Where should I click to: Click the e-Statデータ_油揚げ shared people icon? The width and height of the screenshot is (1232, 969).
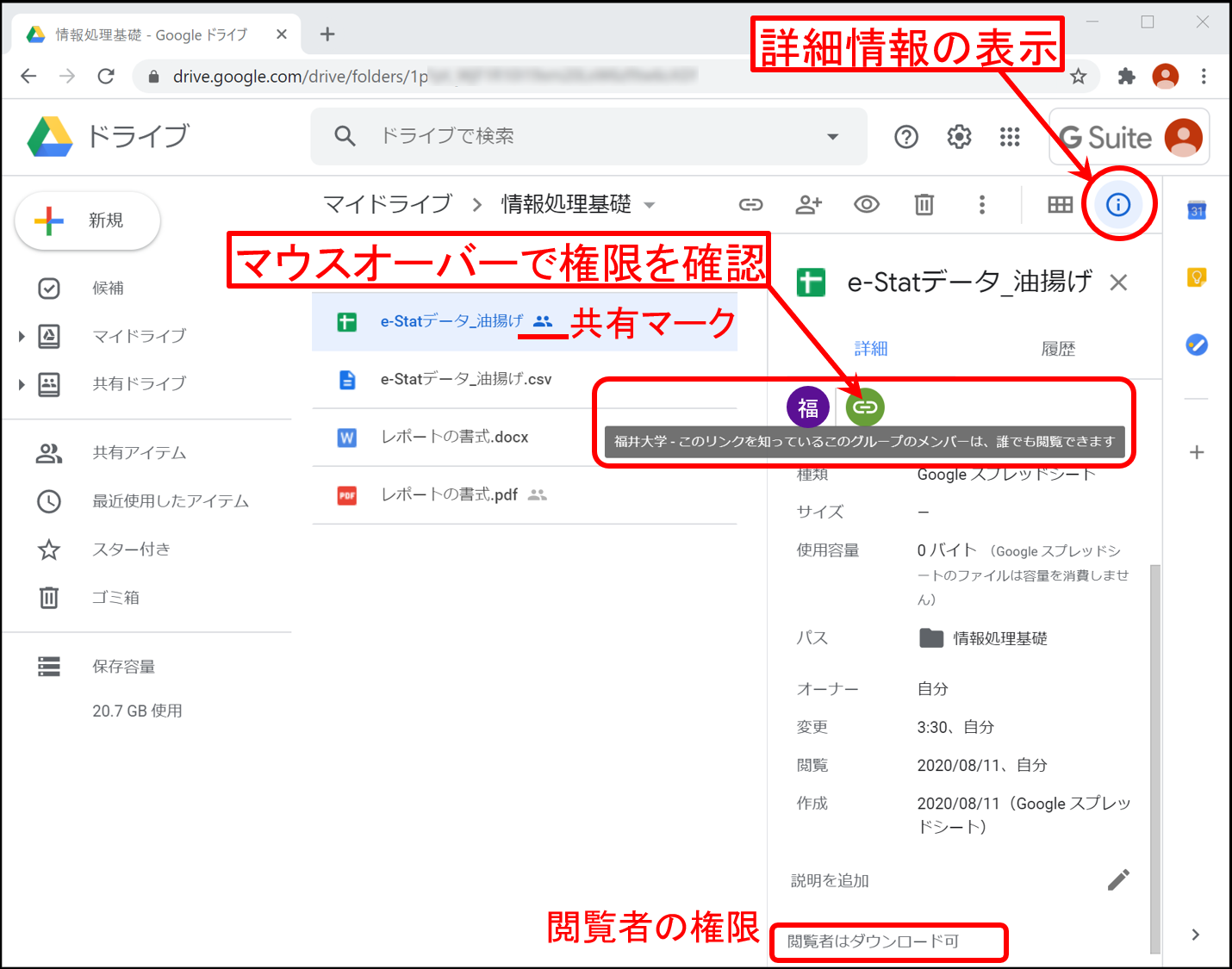pos(543,321)
